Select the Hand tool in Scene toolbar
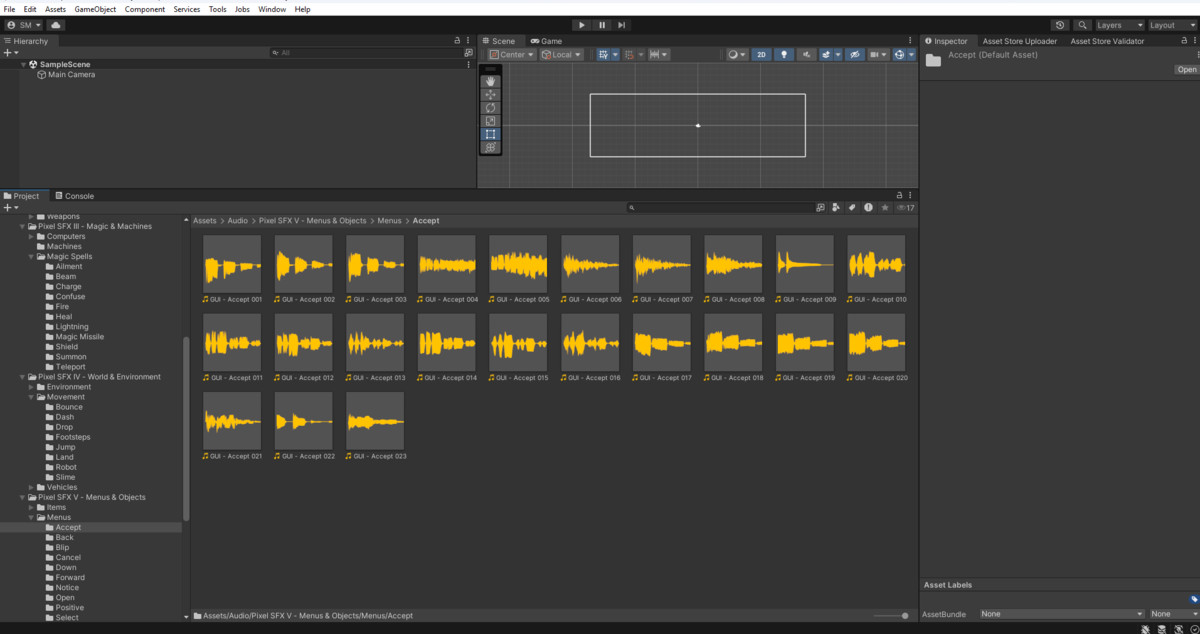 490,82
